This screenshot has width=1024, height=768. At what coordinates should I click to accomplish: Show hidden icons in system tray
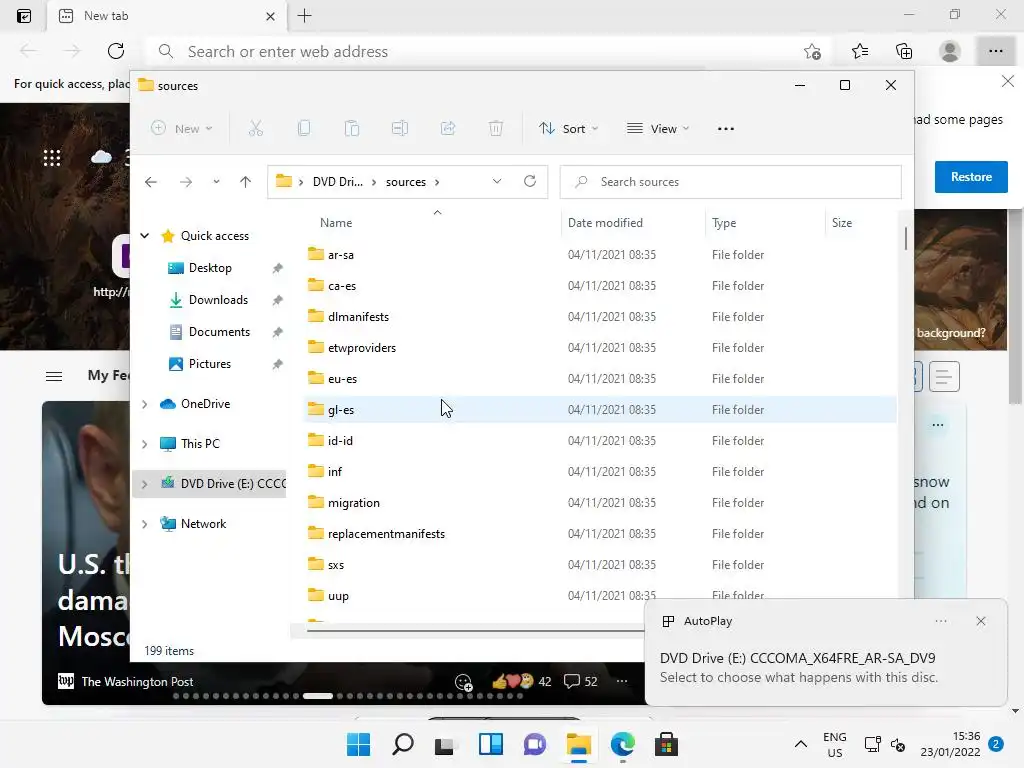point(801,744)
